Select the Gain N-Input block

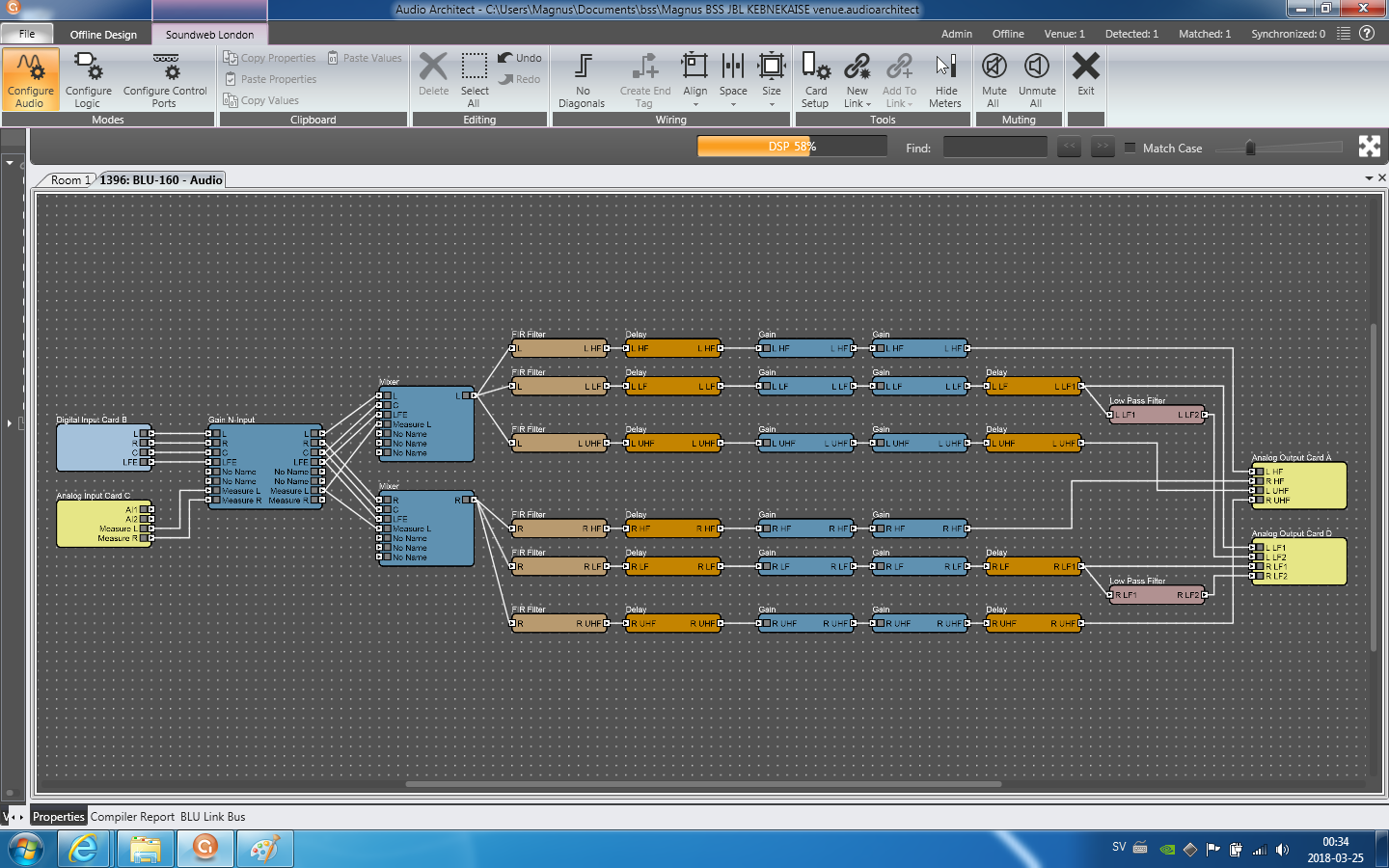coord(265,467)
